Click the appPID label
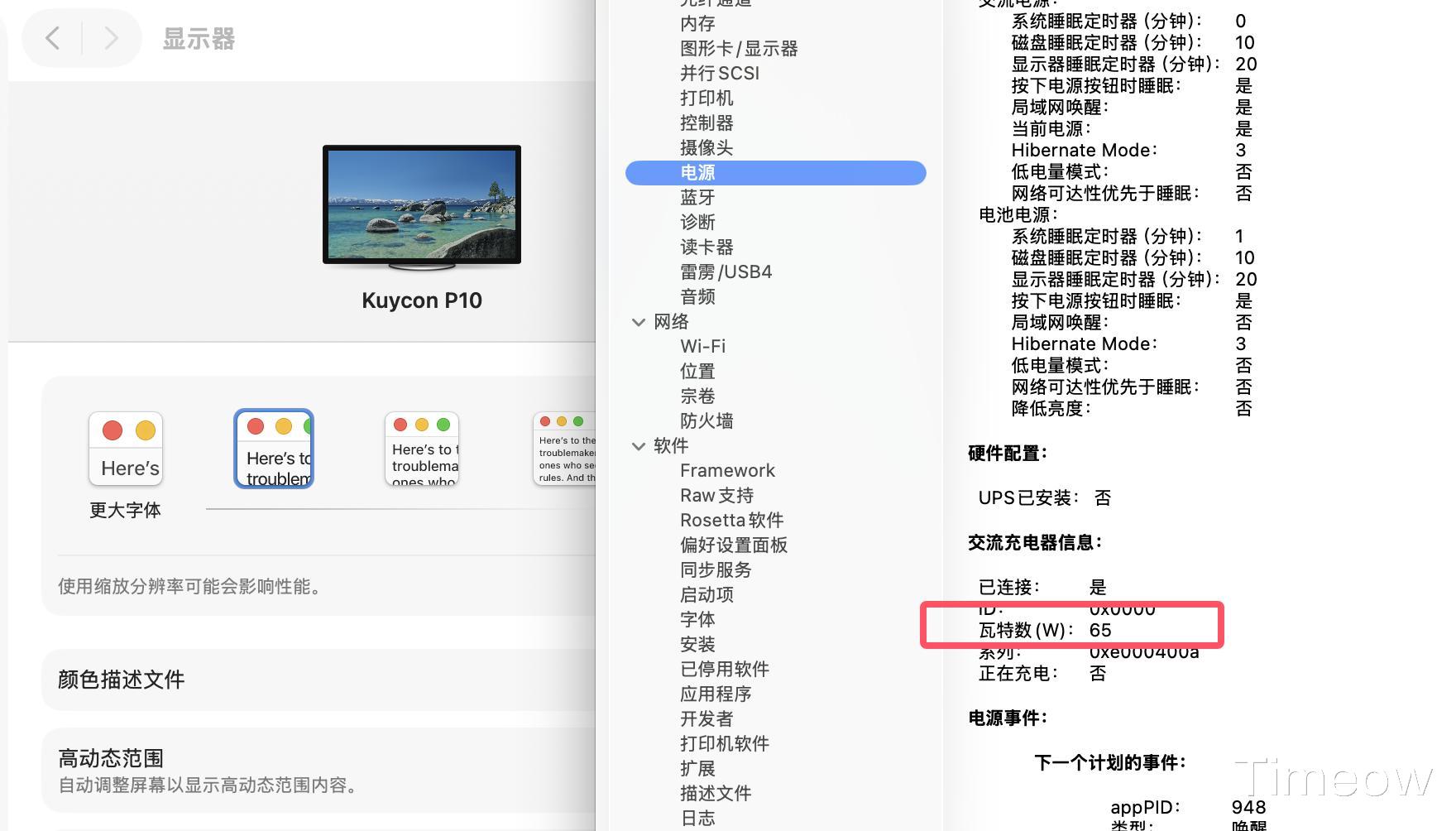This screenshot has width=1456, height=831. 1145,808
